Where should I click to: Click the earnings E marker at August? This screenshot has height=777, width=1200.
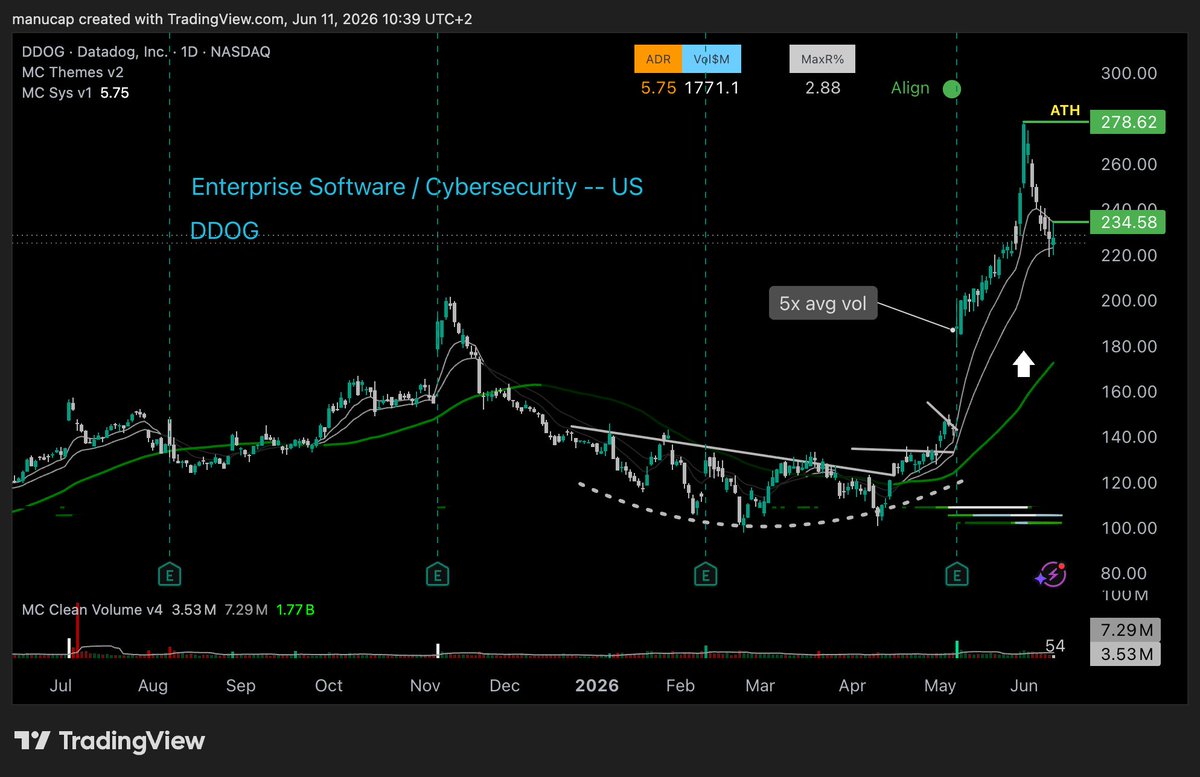click(x=170, y=574)
